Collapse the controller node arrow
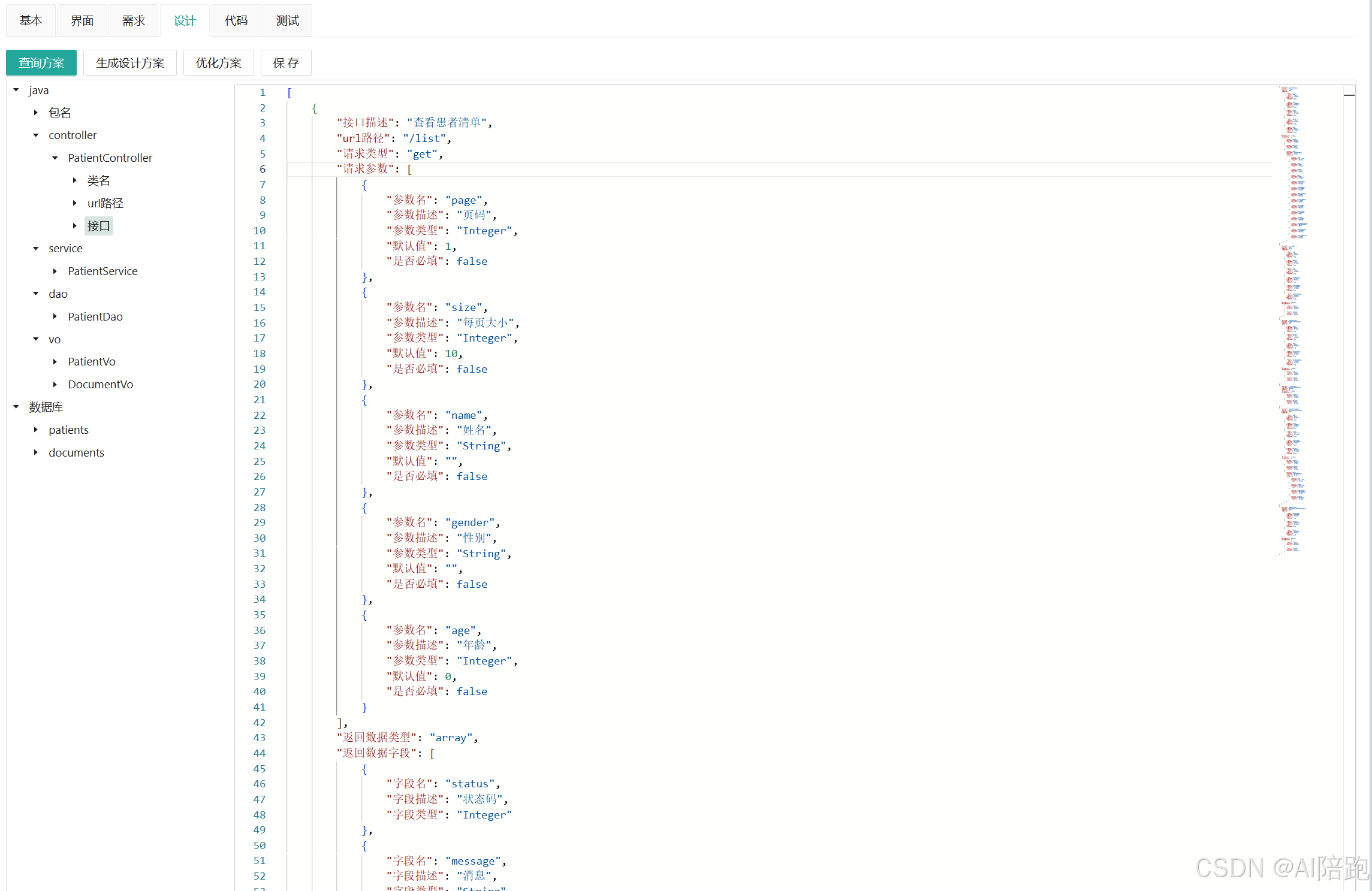This screenshot has width=1372, height=891. coord(35,135)
